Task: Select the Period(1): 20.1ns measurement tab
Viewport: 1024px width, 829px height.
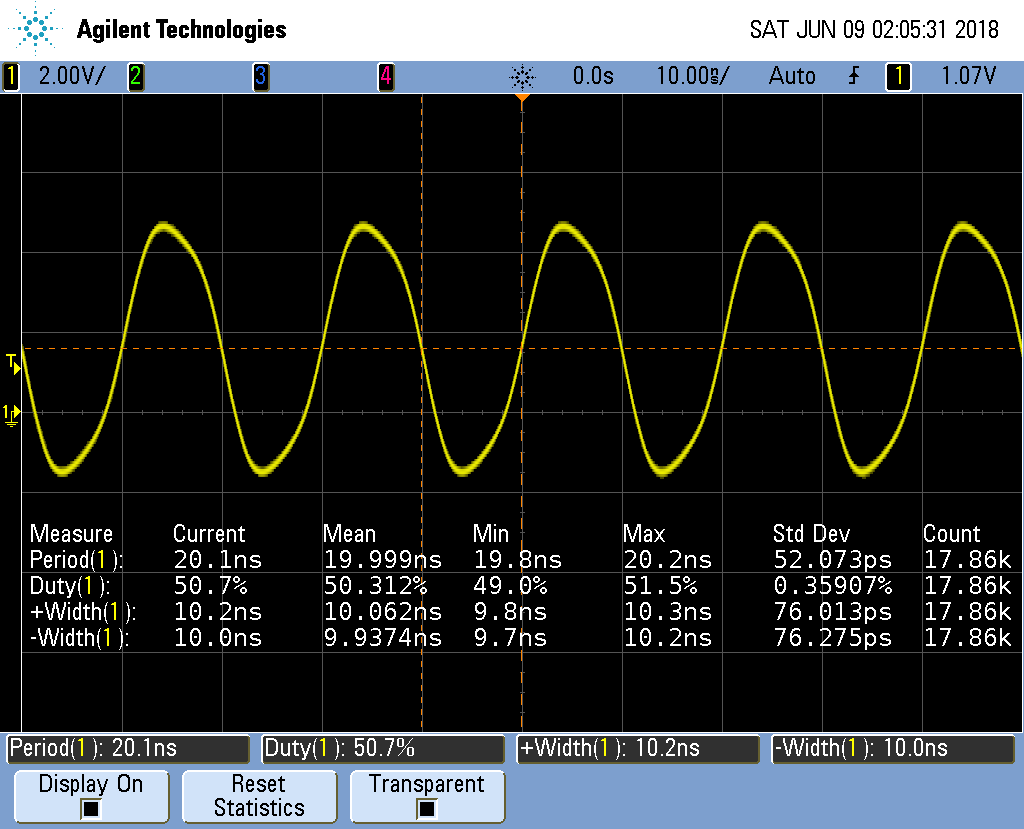Action: click(x=128, y=748)
